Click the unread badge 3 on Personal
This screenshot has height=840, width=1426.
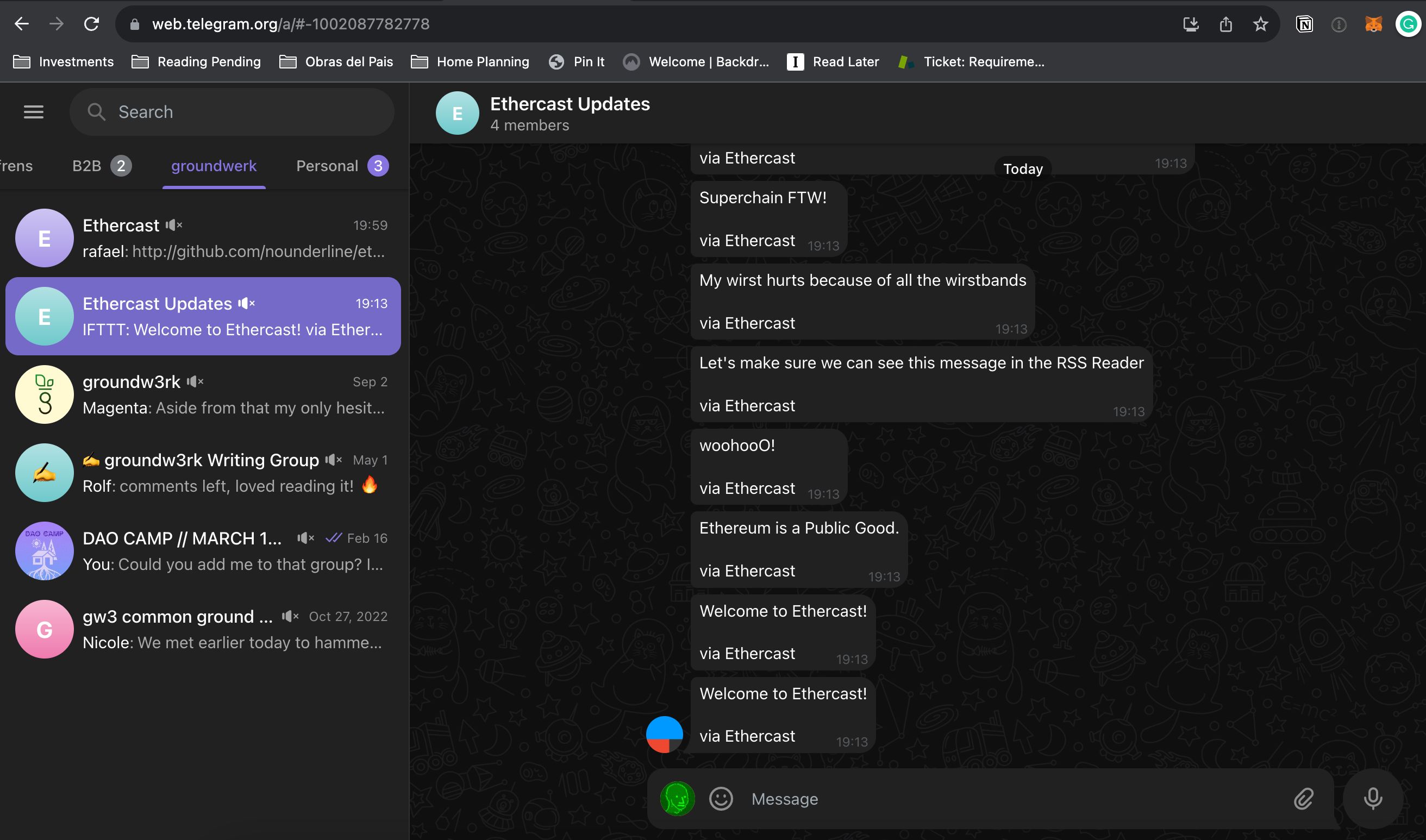(x=378, y=166)
